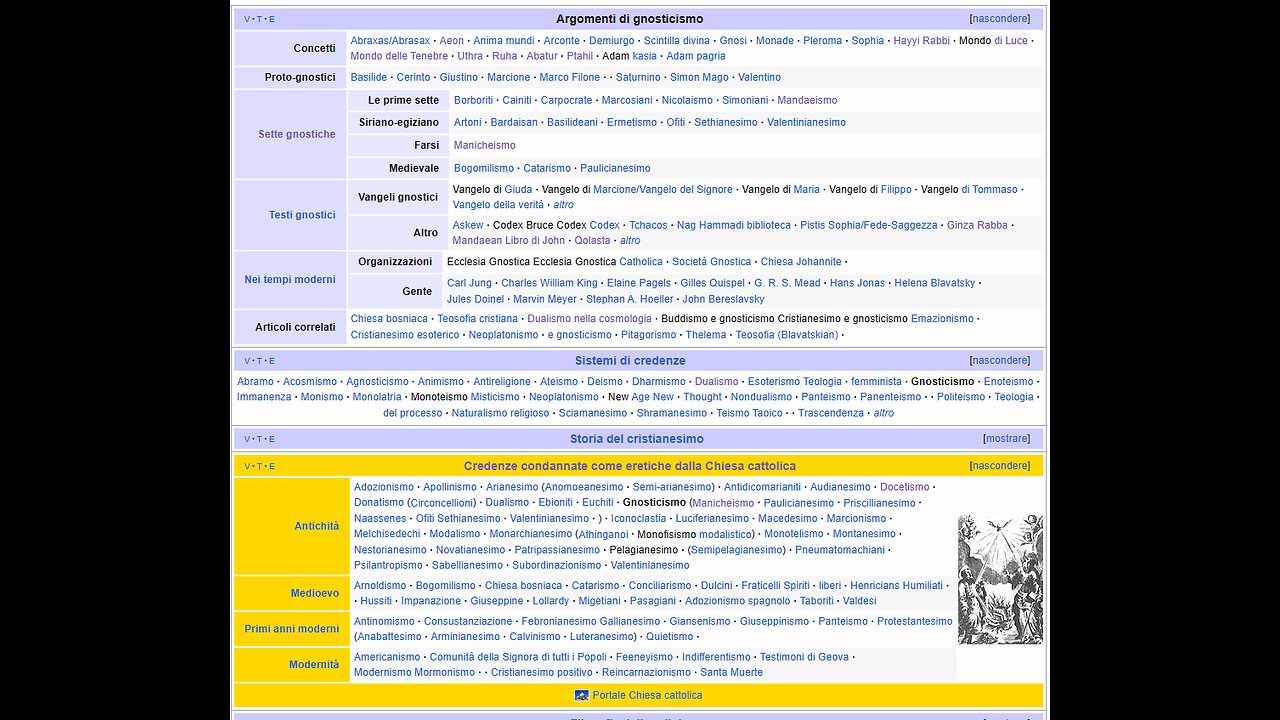Open the Società Gnostica link
The width and height of the screenshot is (1280, 720).
coord(711,262)
